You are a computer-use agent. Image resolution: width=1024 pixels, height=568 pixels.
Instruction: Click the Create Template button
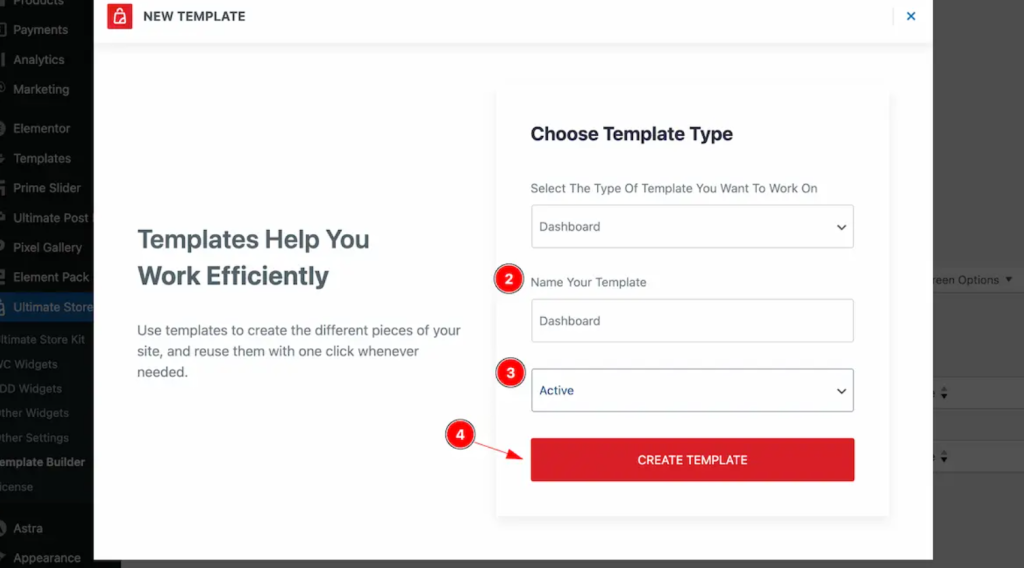[692, 460]
